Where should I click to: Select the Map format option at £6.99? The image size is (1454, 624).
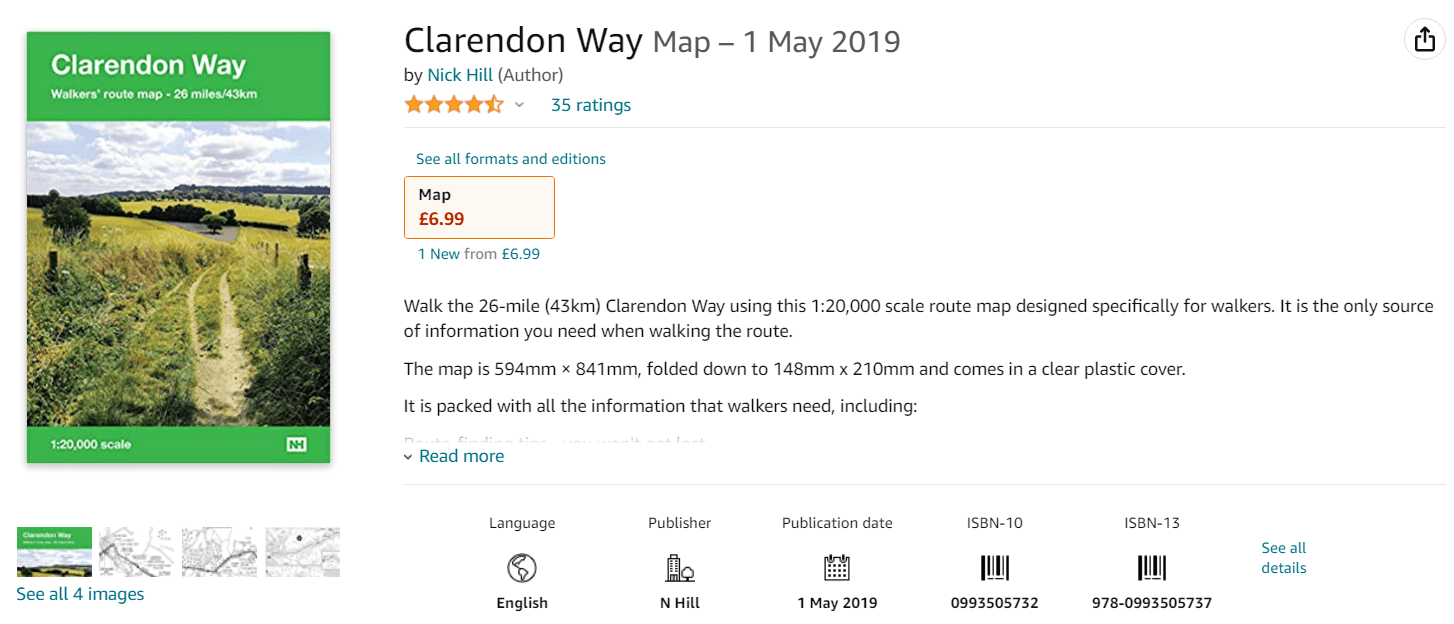[x=479, y=207]
